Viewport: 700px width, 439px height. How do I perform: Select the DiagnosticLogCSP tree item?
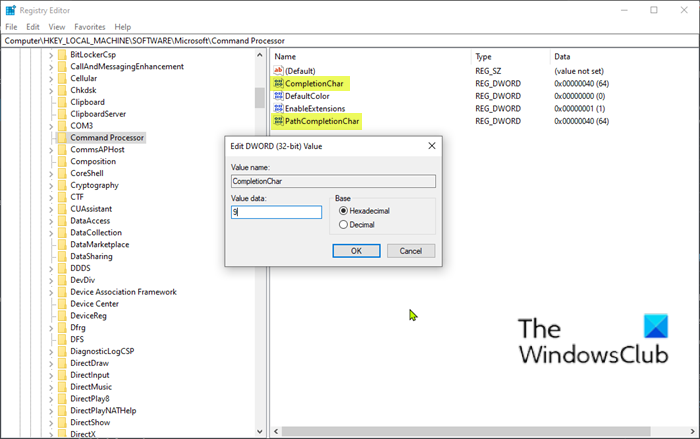point(102,351)
